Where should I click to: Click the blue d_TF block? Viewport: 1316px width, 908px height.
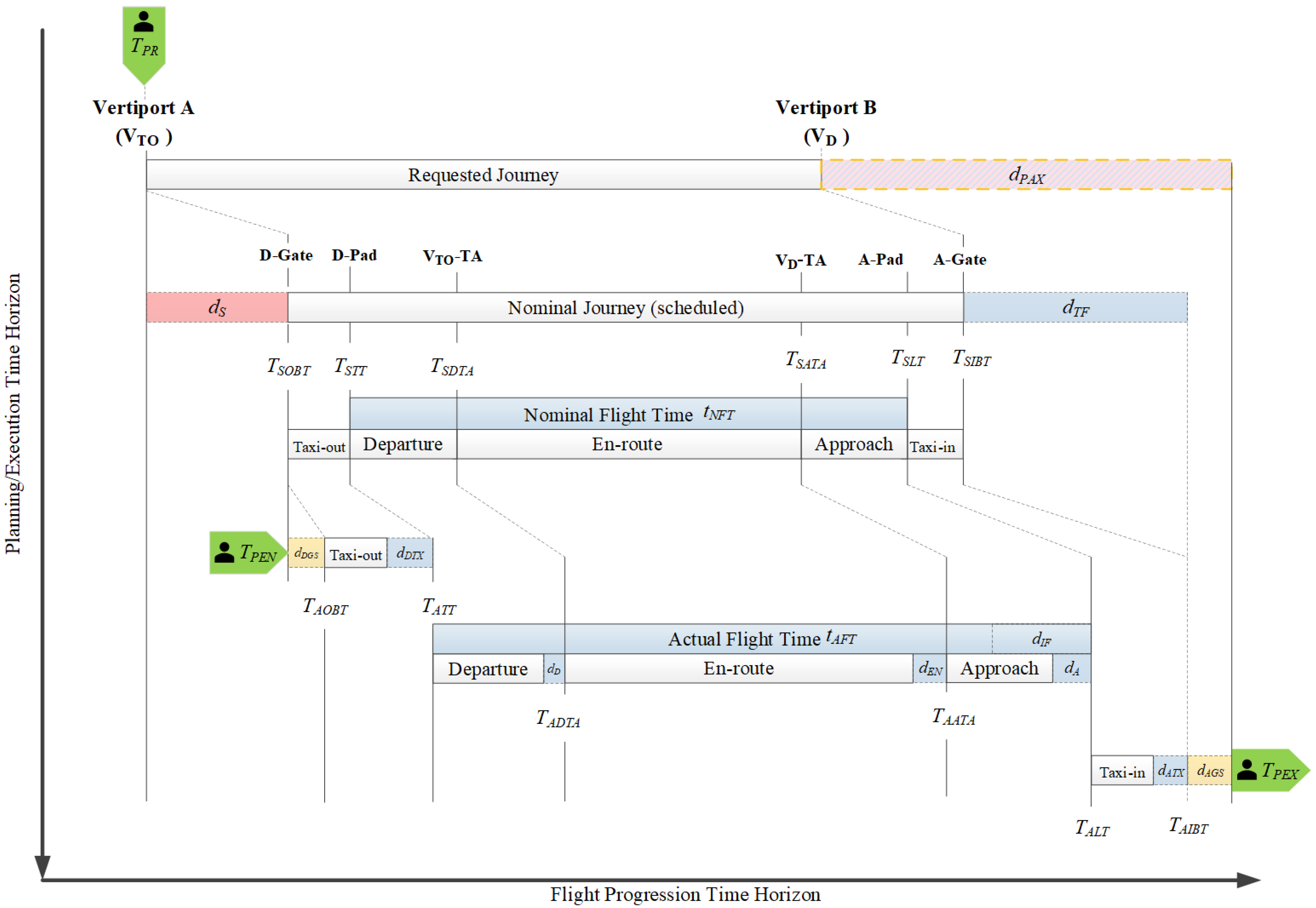[1075, 308]
